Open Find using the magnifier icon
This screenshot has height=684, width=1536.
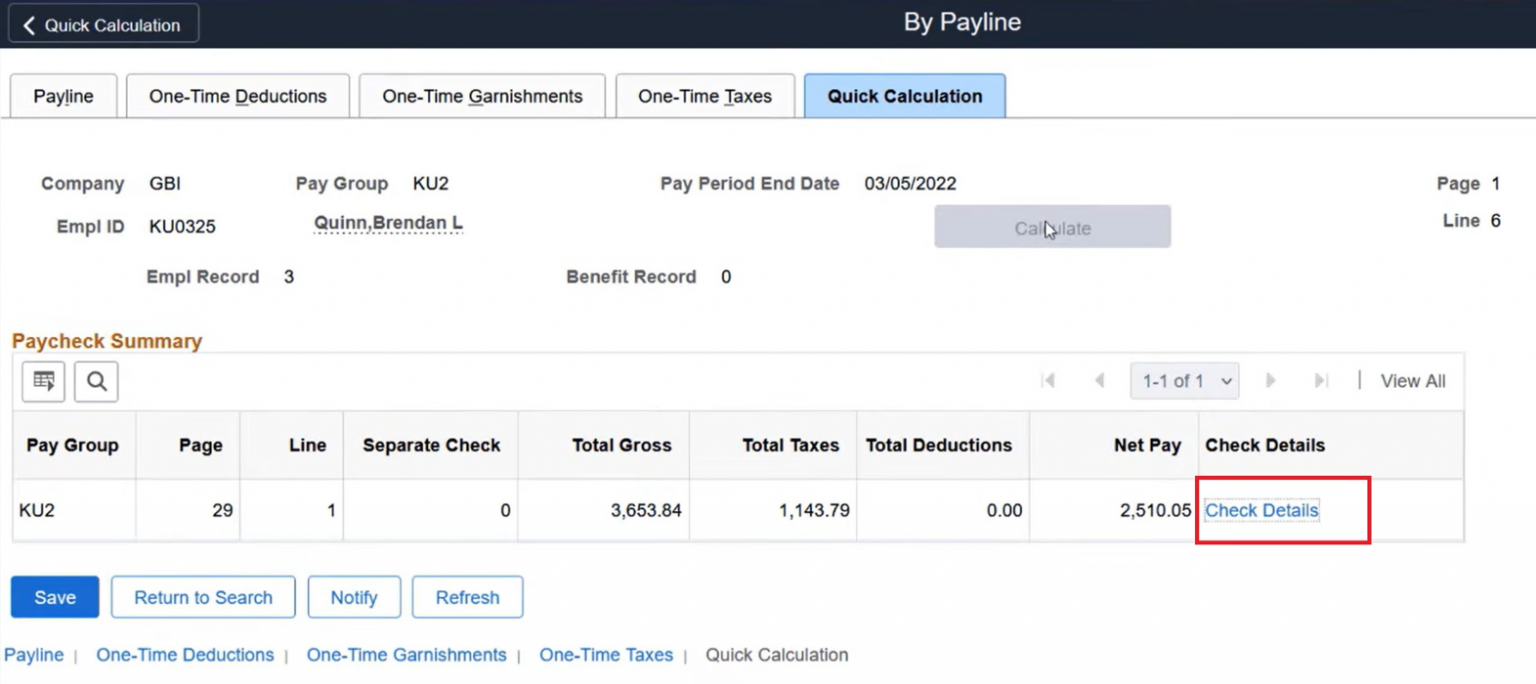pos(96,381)
